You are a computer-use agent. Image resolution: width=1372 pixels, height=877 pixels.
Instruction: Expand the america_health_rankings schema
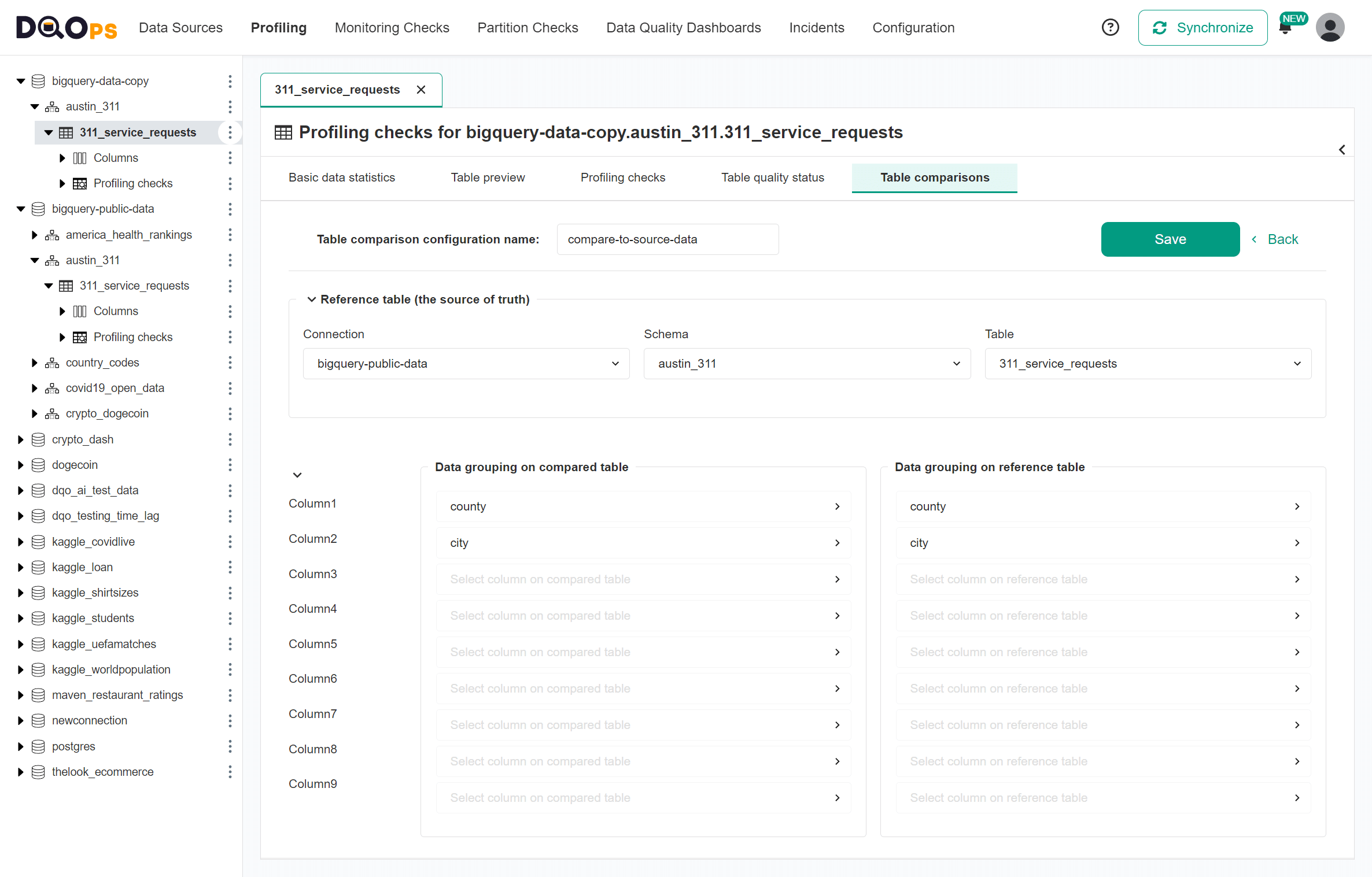coord(35,235)
